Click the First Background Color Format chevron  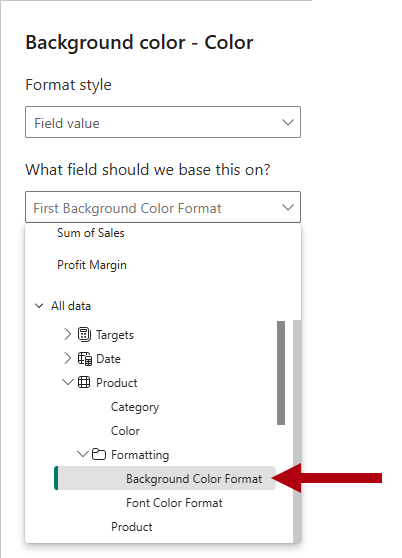[x=288, y=207]
